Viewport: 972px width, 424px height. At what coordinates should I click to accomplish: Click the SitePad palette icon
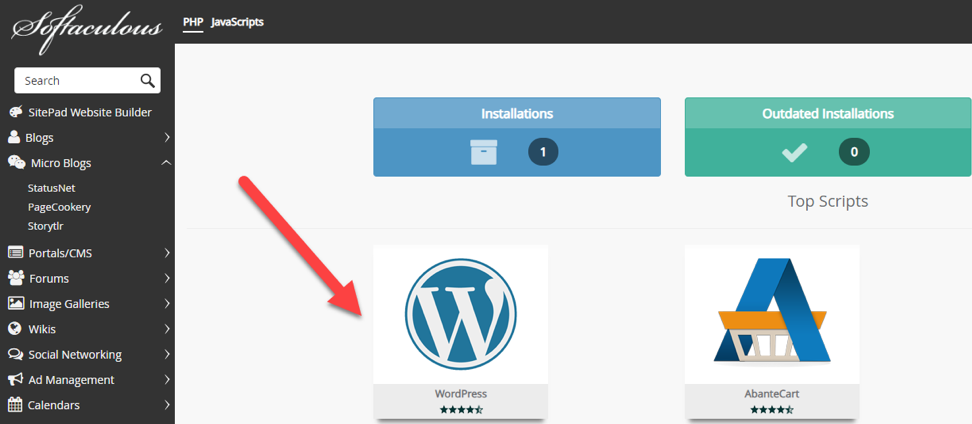click(x=15, y=112)
